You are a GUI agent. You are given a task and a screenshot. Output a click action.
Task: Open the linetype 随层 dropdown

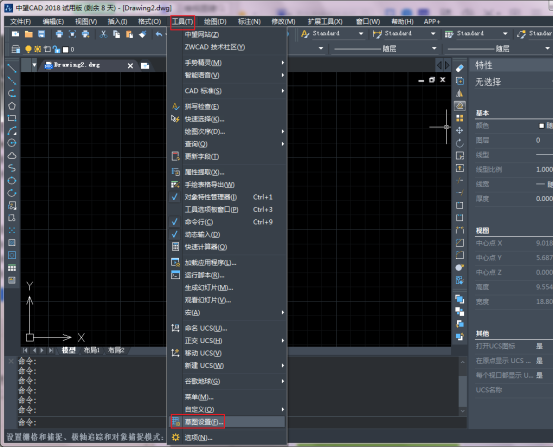pos(434,48)
